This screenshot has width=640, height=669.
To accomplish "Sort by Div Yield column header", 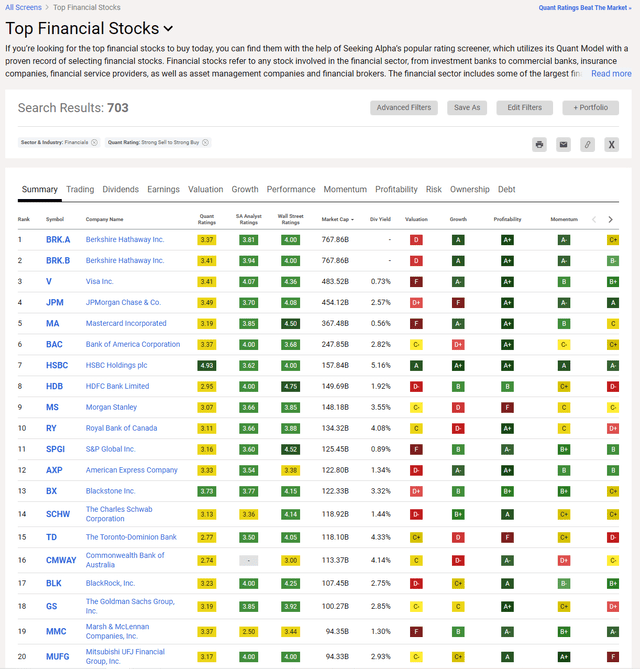I will click(380, 219).
